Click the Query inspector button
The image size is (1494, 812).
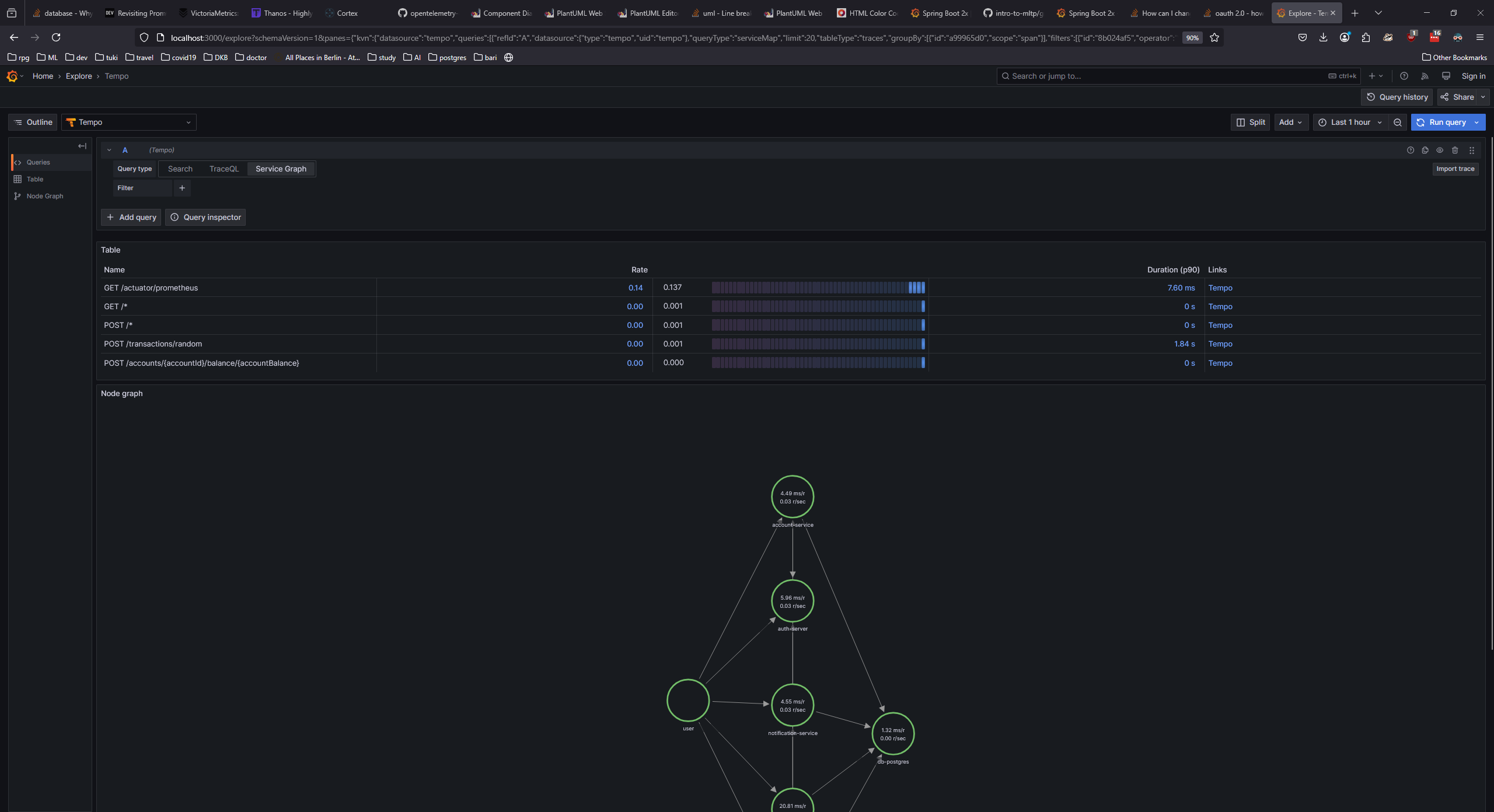[205, 218]
